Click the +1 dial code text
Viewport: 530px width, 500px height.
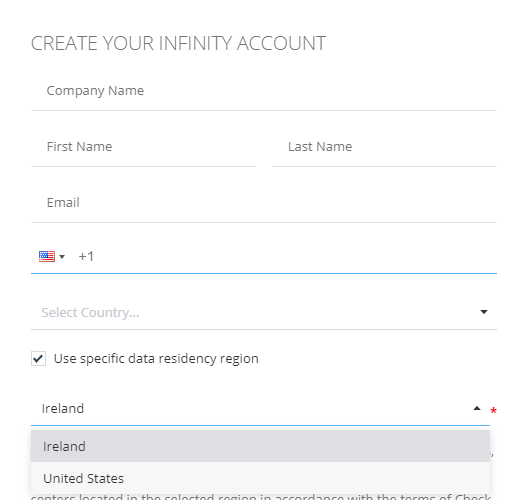86,256
